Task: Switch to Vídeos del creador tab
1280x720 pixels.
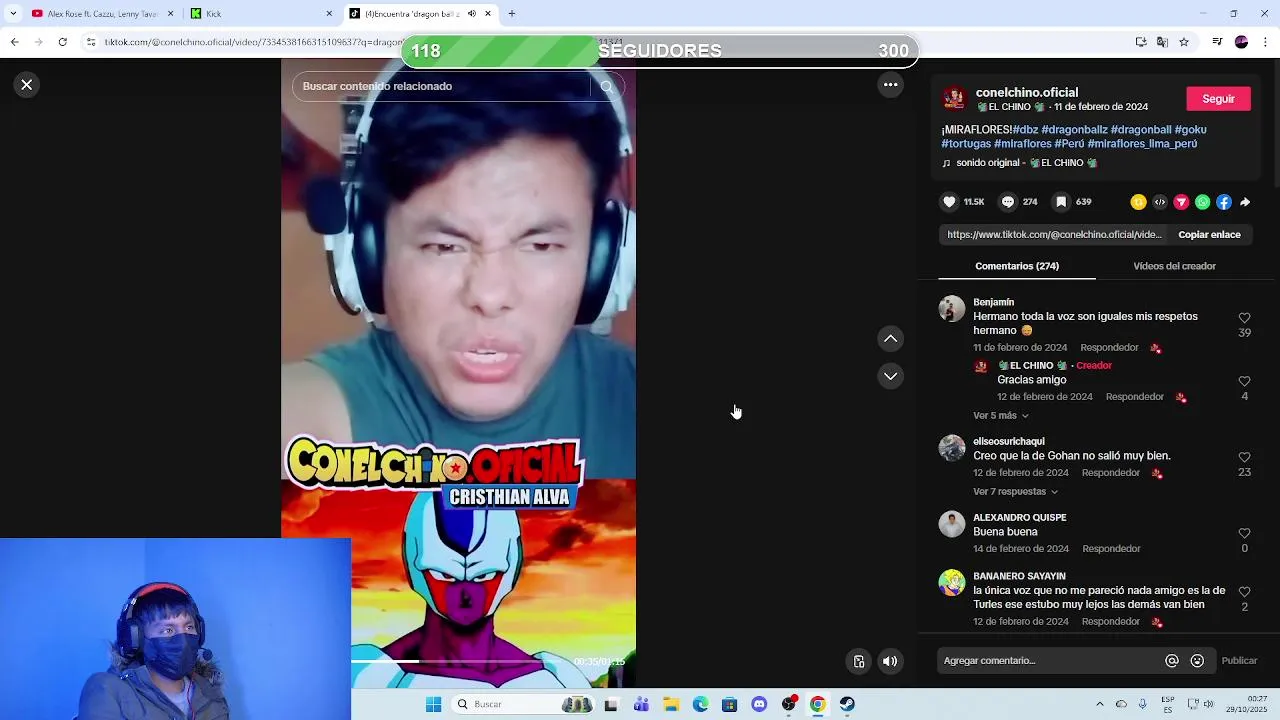Action: [x=1174, y=266]
